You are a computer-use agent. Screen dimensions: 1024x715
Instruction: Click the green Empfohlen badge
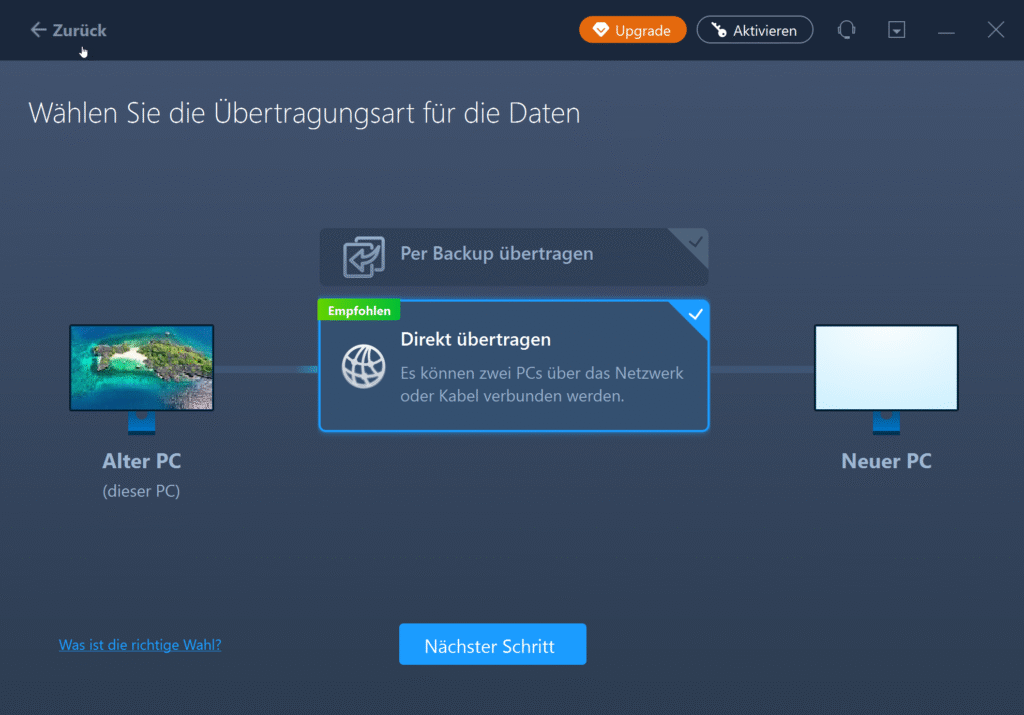pyautogui.click(x=358, y=310)
